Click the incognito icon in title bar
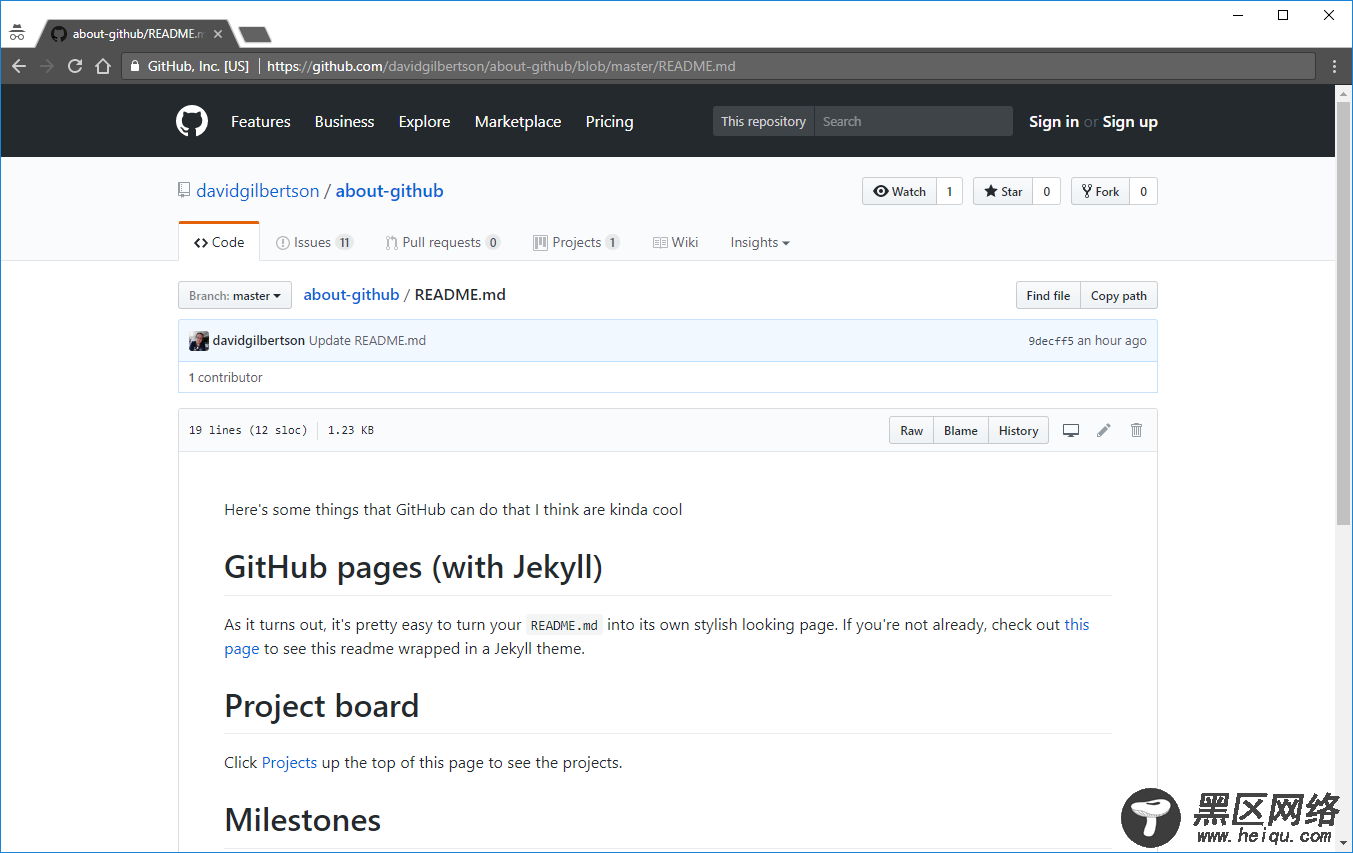 (16, 33)
